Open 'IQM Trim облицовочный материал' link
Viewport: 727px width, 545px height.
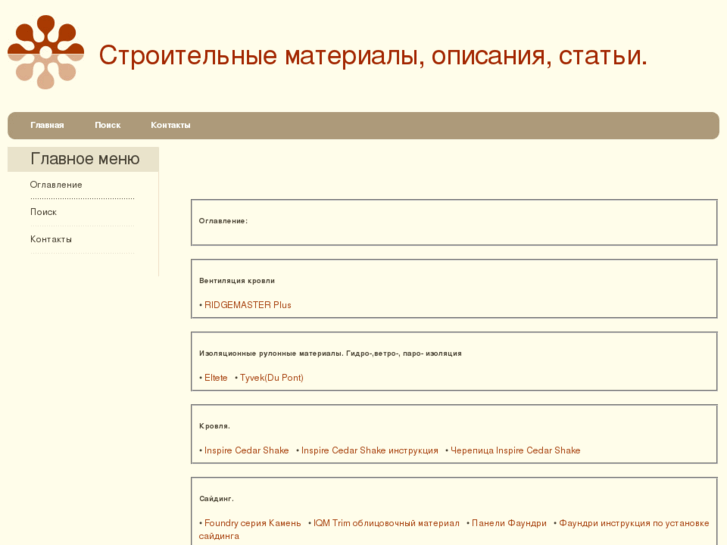(x=386, y=523)
